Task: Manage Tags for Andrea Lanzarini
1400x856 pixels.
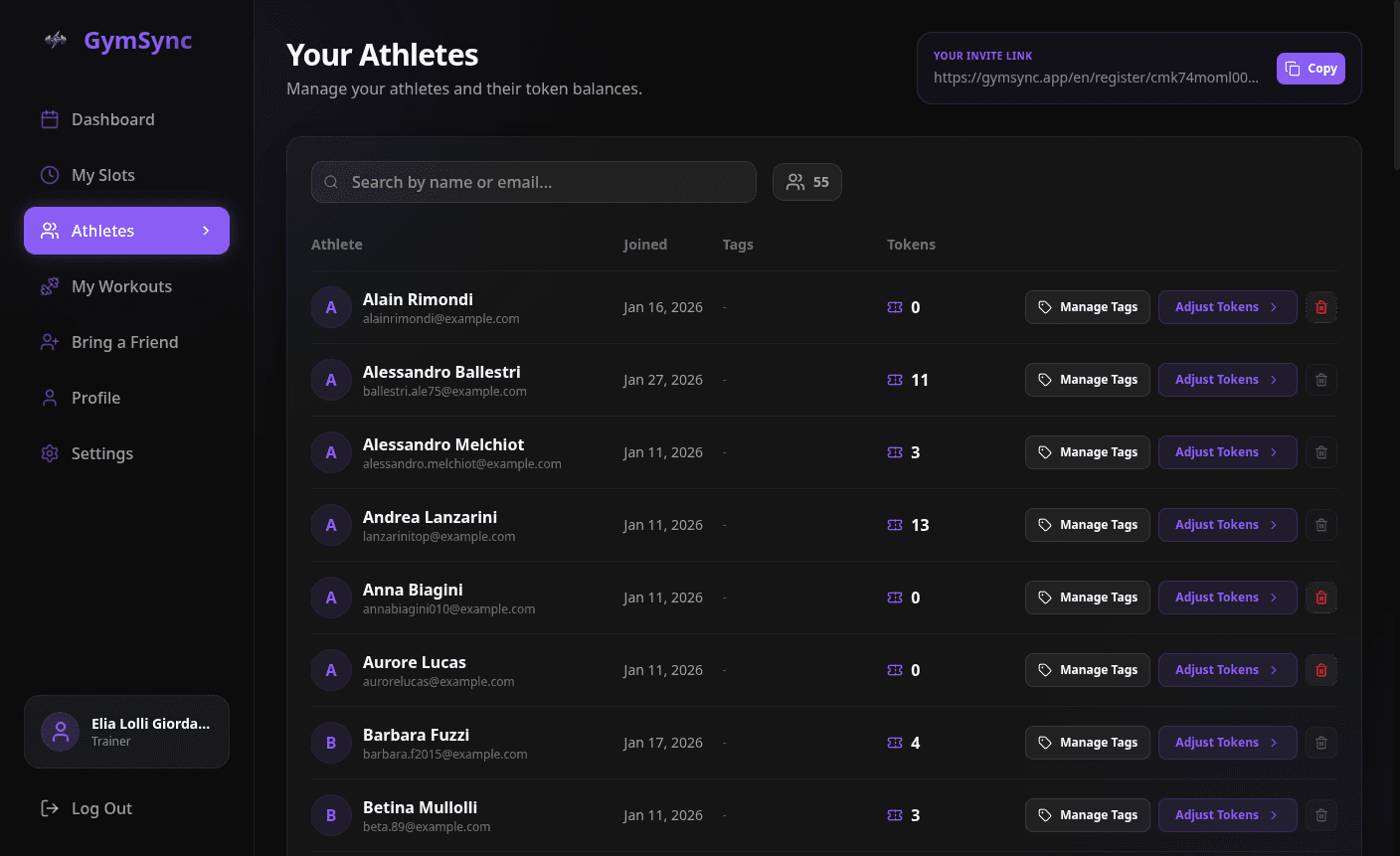Action: tap(1087, 525)
